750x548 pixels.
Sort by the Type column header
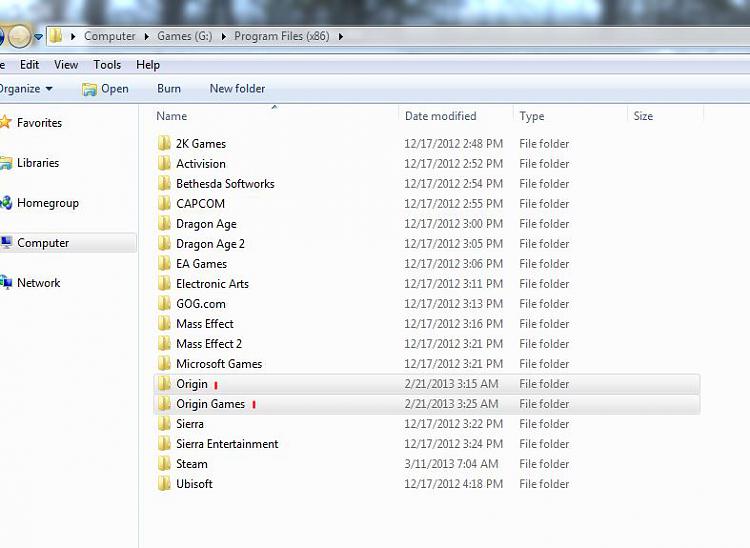[532, 116]
